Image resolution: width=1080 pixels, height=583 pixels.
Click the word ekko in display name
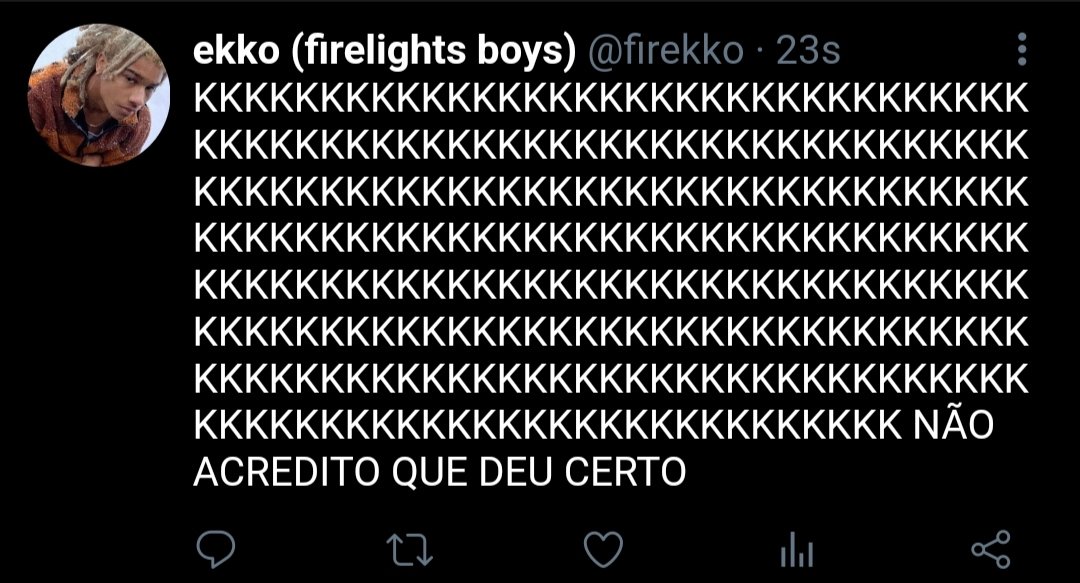coord(236,52)
